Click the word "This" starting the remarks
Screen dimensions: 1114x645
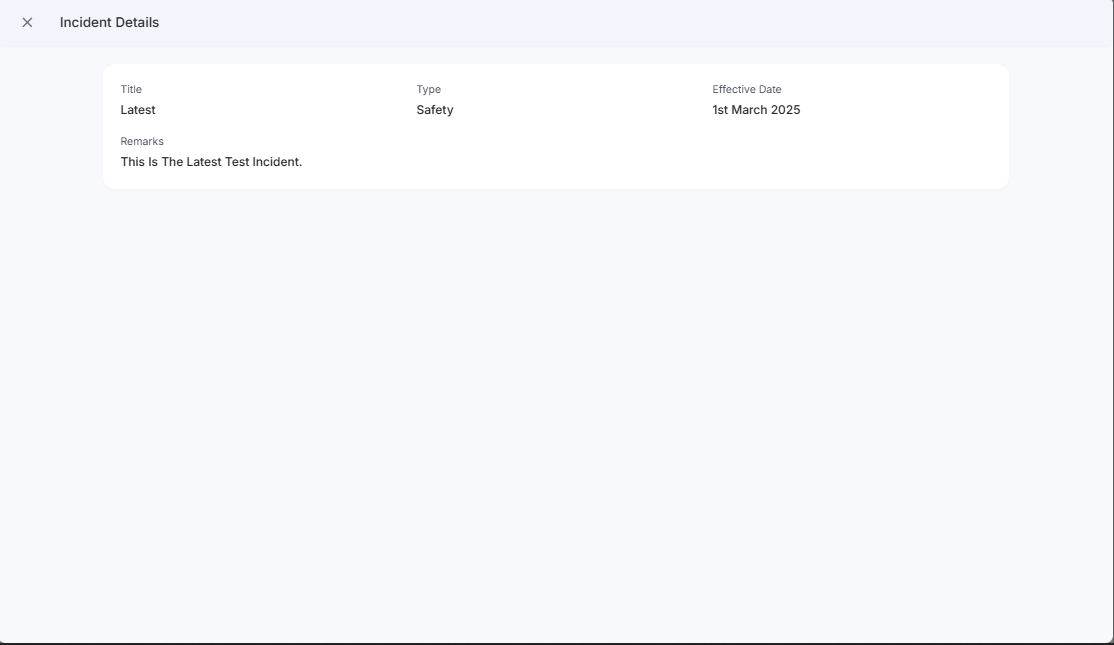click(133, 162)
